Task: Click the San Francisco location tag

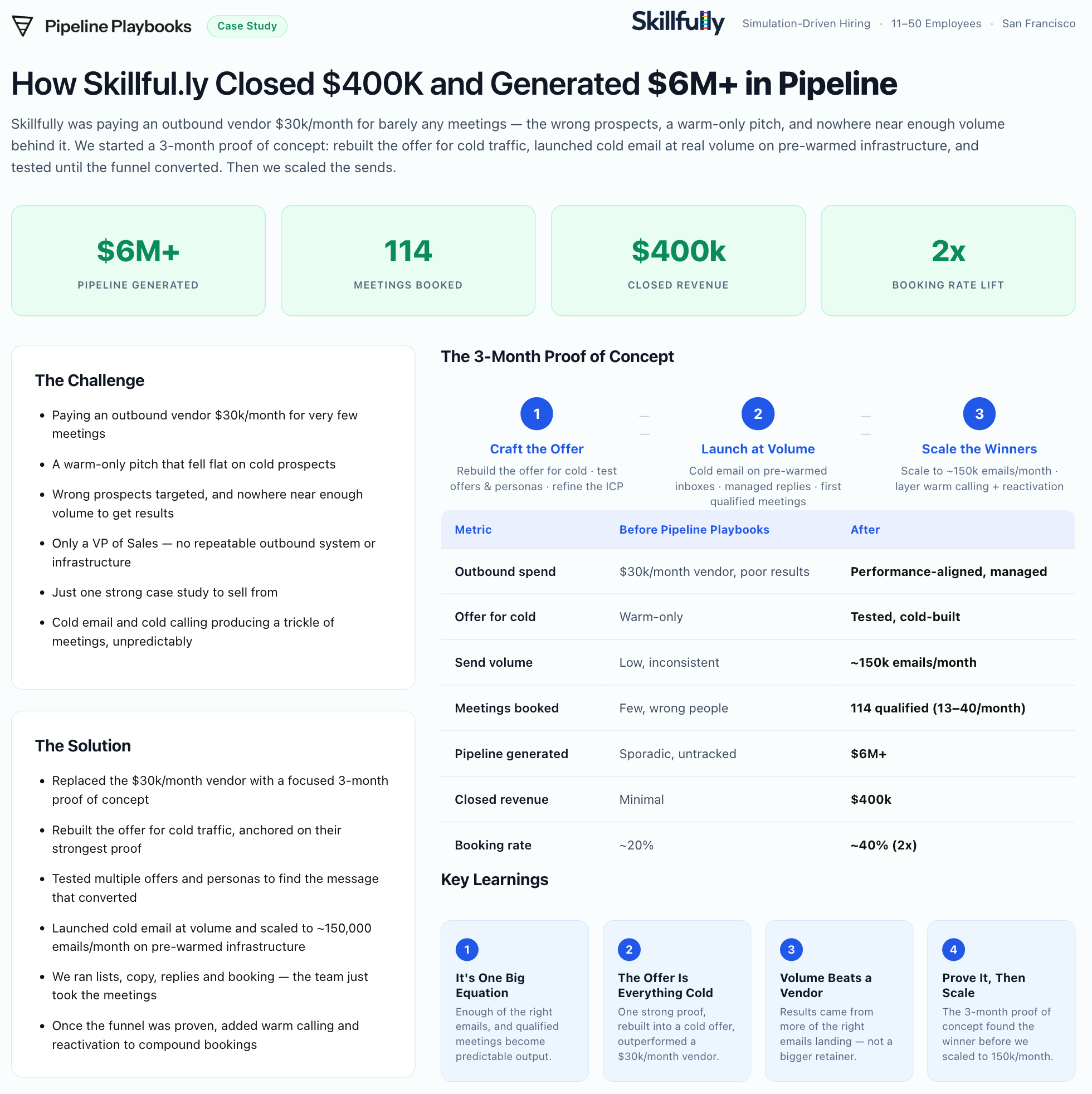Action: pos(1038,24)
